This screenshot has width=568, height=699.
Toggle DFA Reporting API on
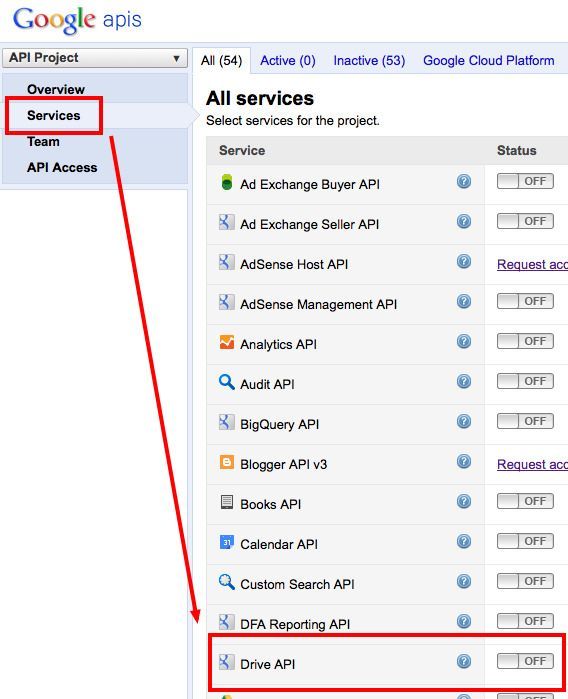525,621
